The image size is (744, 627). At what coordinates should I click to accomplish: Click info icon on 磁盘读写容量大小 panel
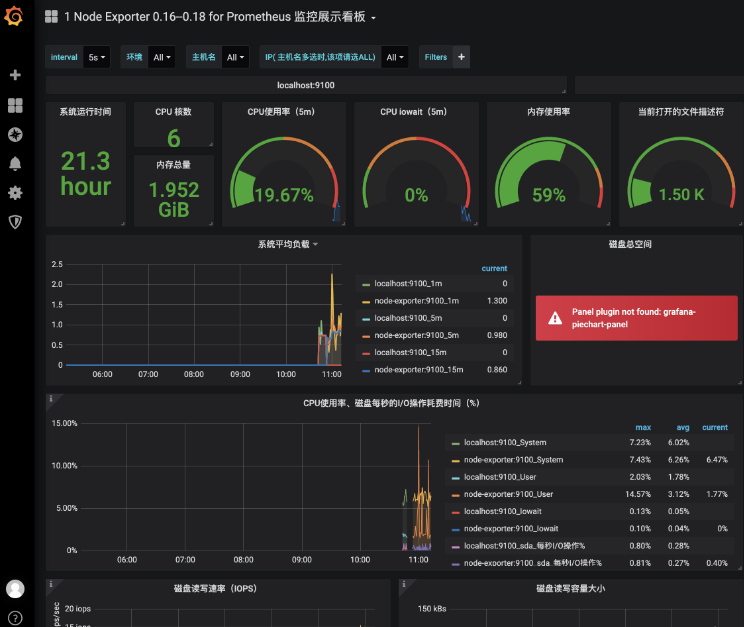click(404, 584)
